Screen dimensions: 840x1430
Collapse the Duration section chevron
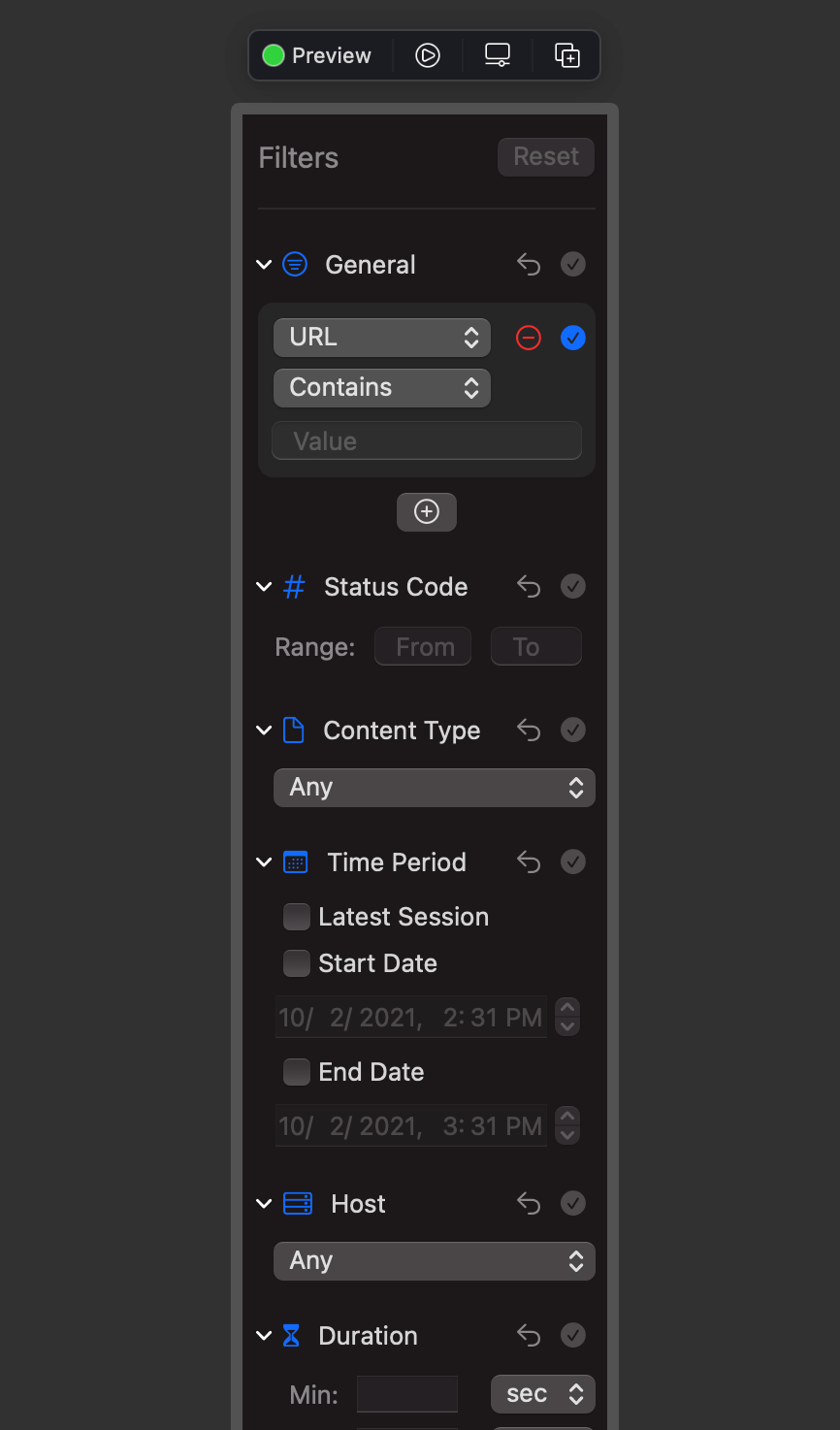tap(264, 1336)
